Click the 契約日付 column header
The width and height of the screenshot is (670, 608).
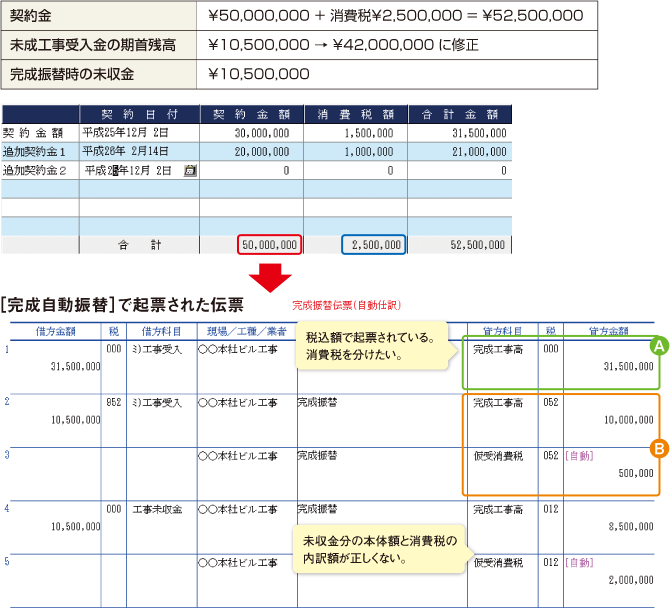coord(139,113)
